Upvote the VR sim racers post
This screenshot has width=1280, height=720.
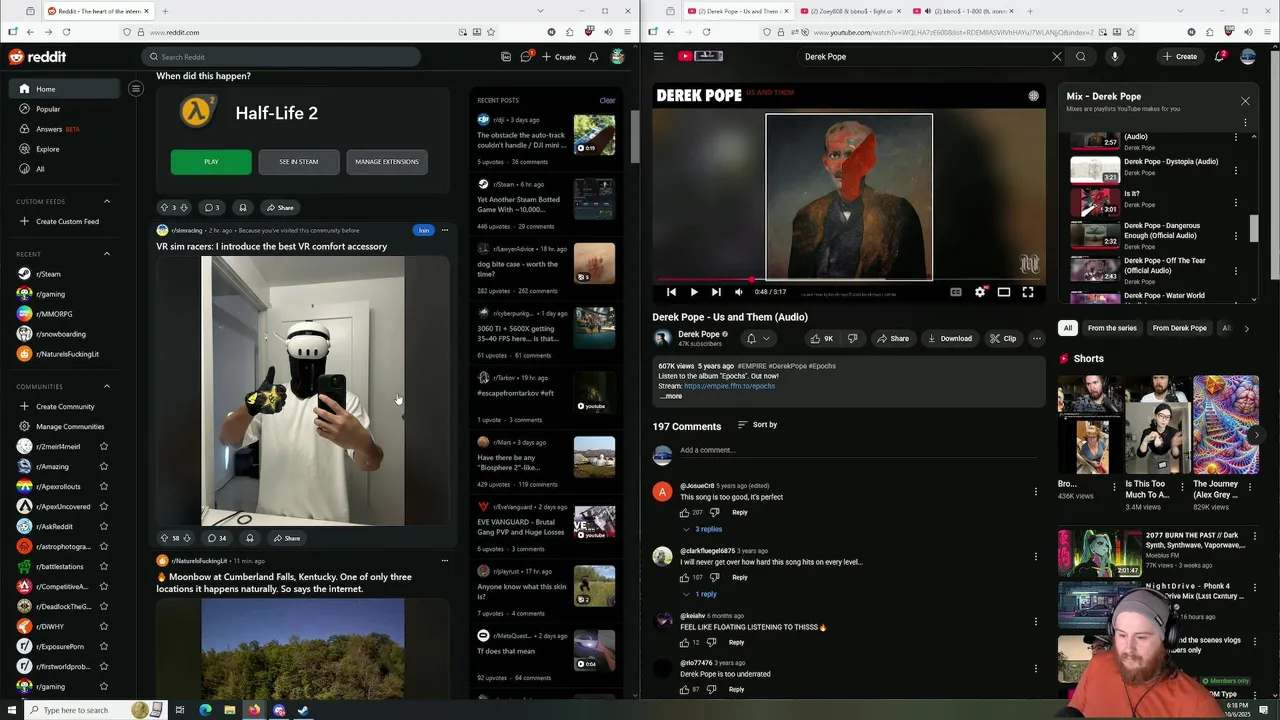pyautogui.click(x=164, y=538)
